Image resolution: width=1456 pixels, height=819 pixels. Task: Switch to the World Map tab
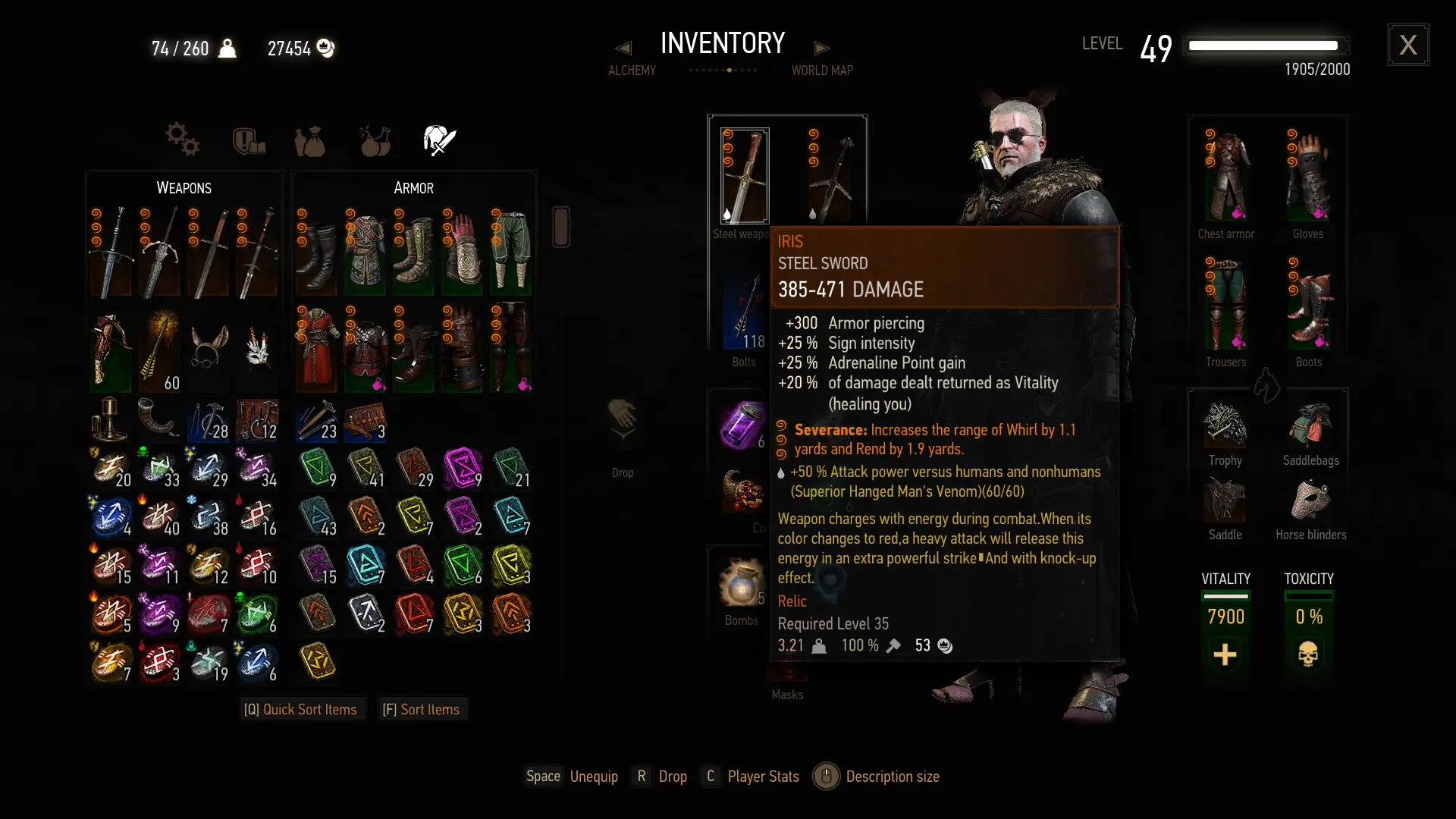[822, 71]
